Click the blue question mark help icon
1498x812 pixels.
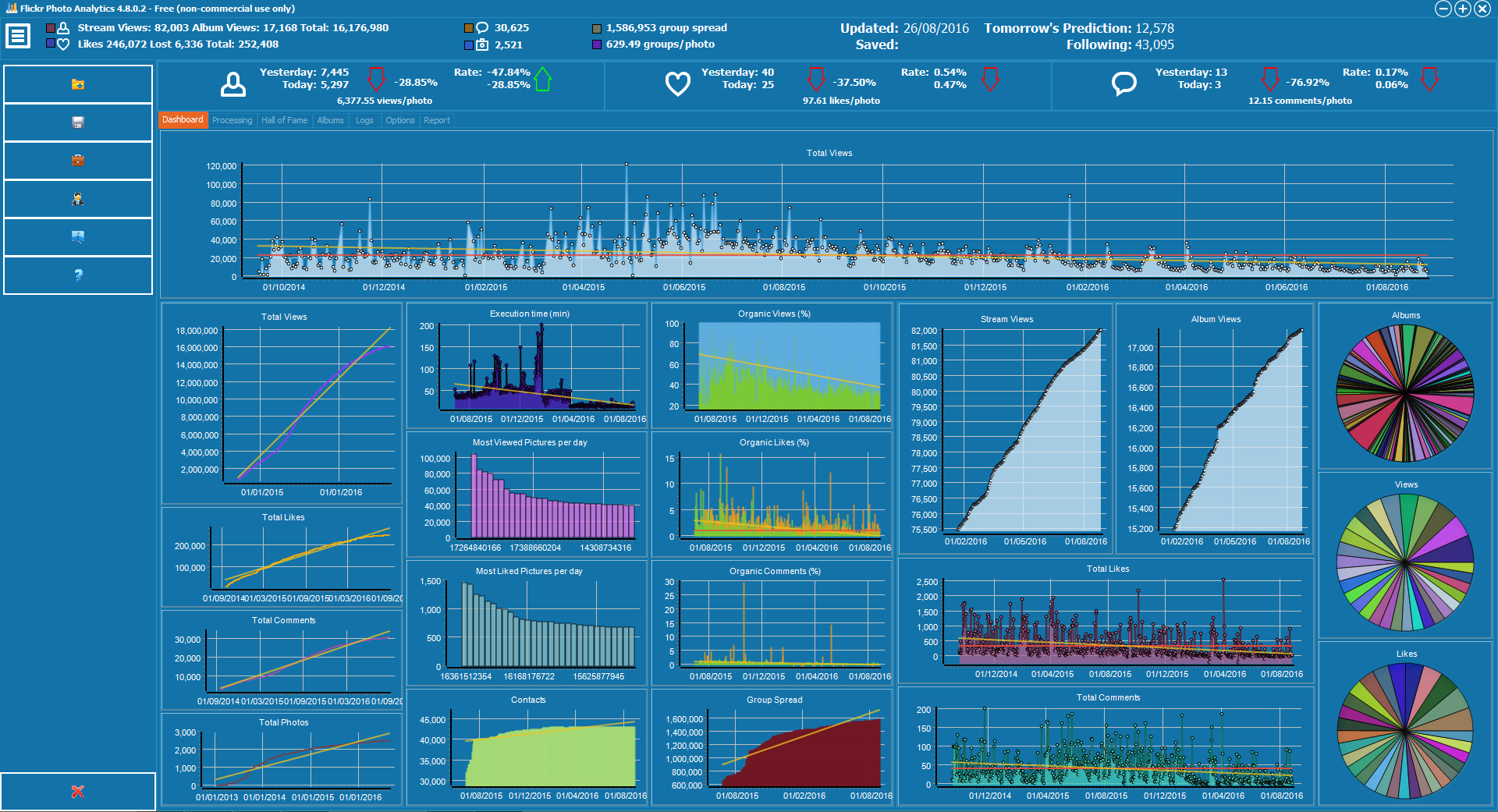pos(77,275)
